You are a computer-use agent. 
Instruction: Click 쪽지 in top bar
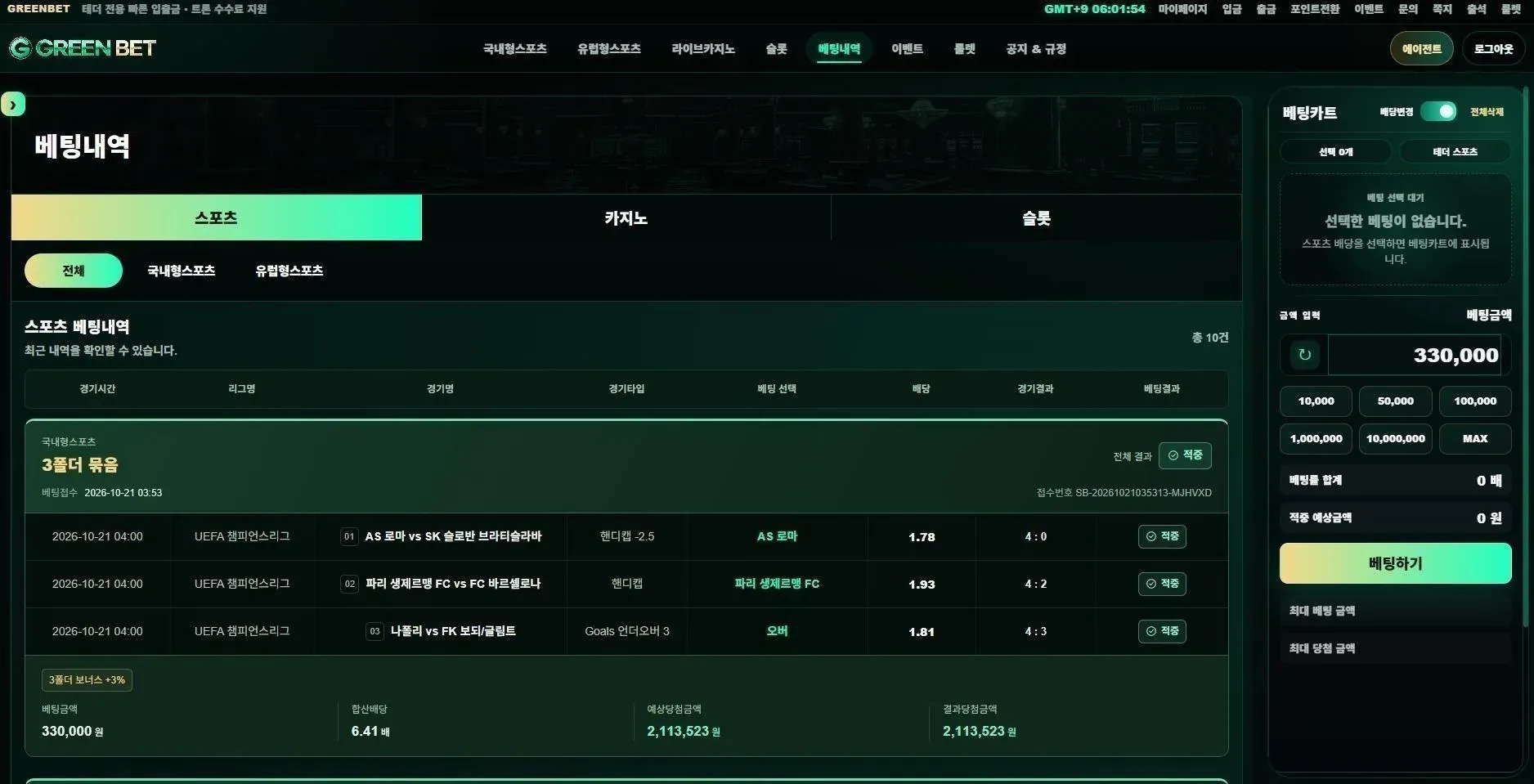(x=1442, y=9)
